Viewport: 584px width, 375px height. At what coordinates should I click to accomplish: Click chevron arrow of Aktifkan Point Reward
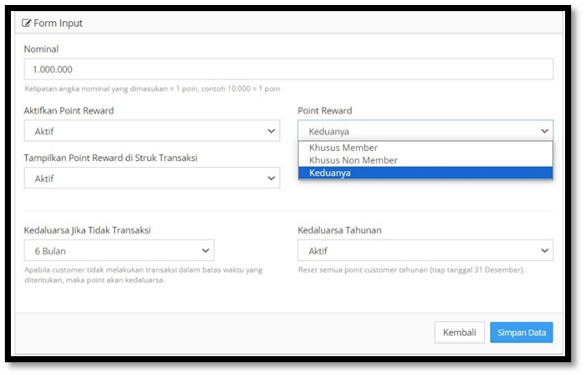click(x=271, y=131)
